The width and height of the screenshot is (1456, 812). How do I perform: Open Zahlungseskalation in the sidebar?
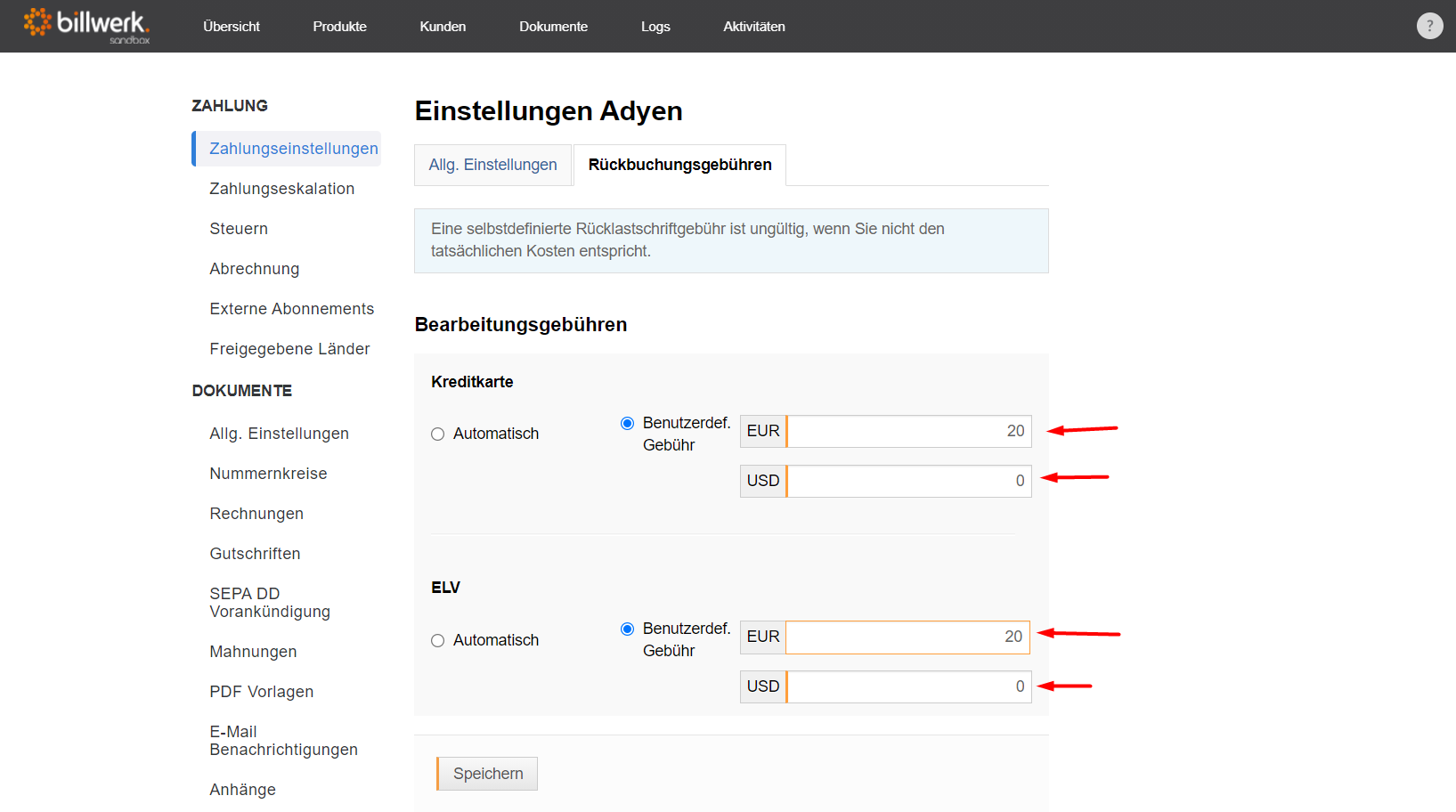tap(281, 189)
